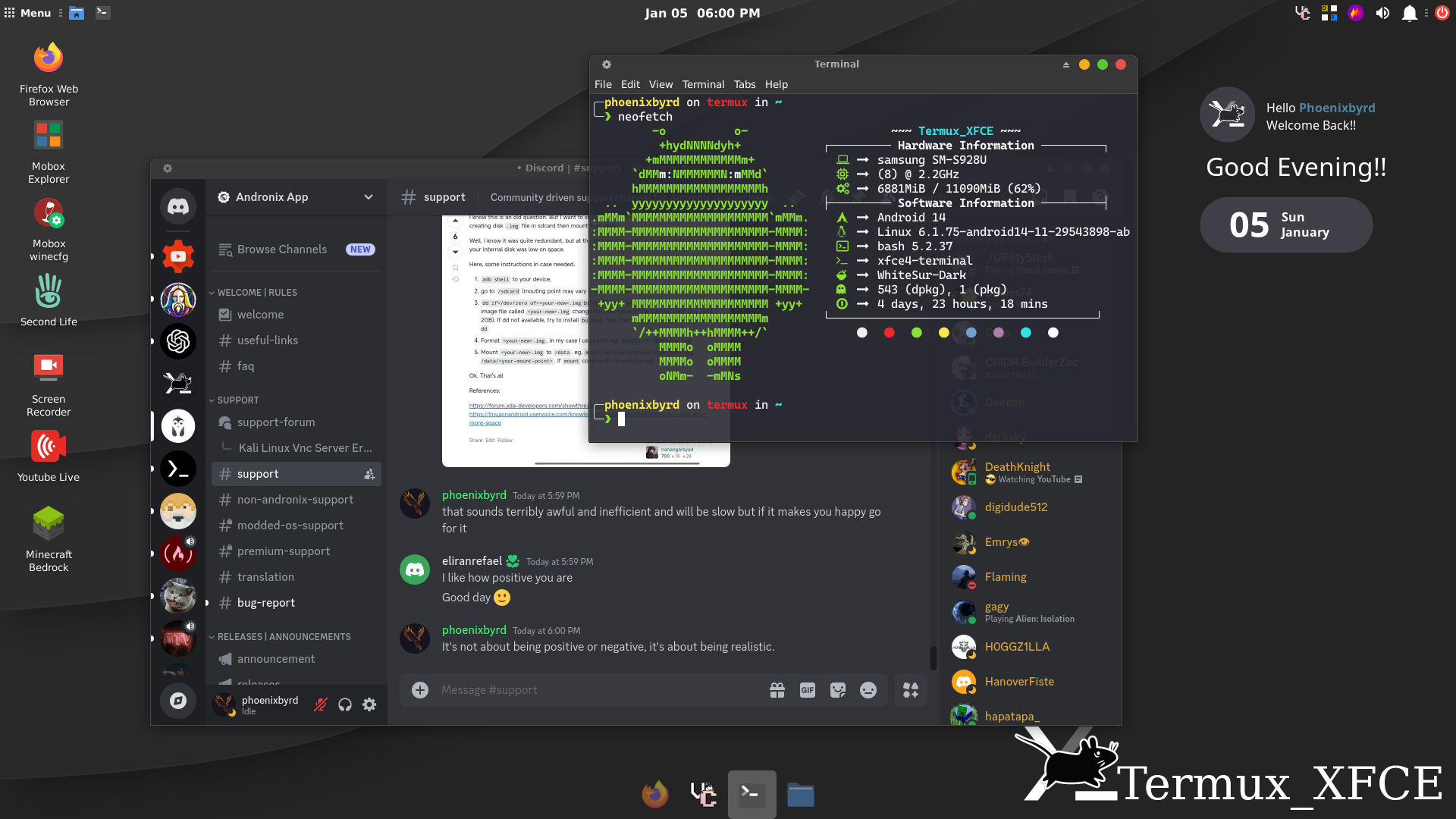Open the Edit menu in Terminal
This screenshot has height=819, width=1456.
coord(630,84)
